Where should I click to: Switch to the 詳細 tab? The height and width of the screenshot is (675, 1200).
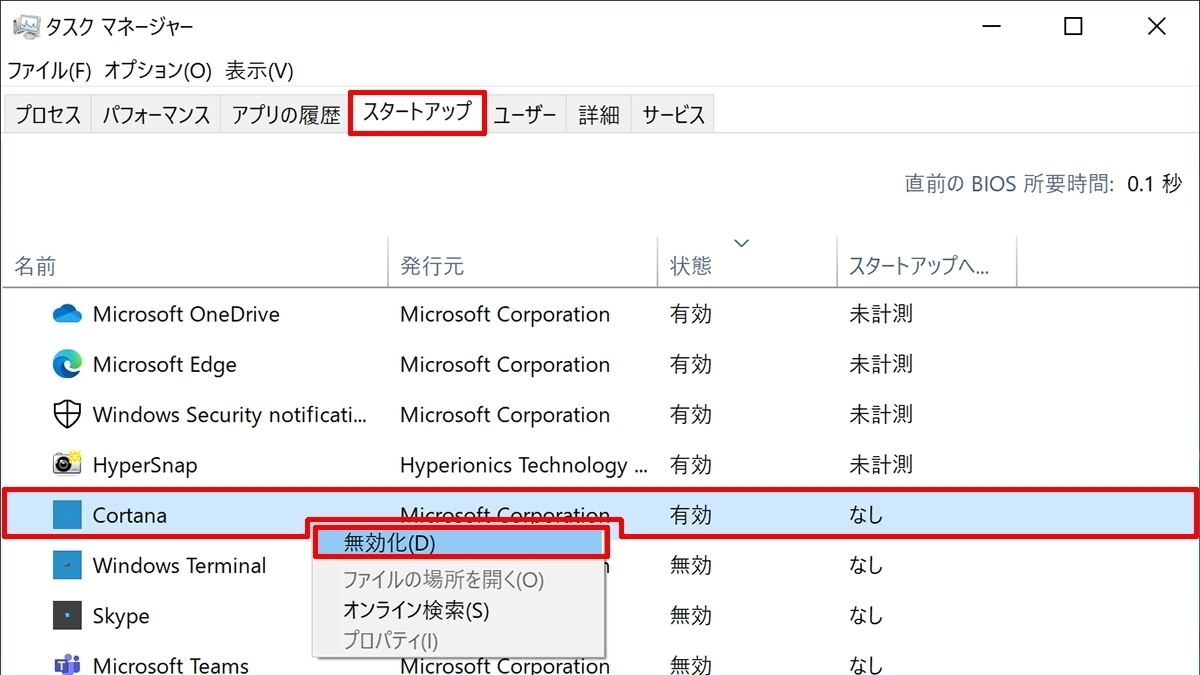pyautogui.click(x=599, y=115)
